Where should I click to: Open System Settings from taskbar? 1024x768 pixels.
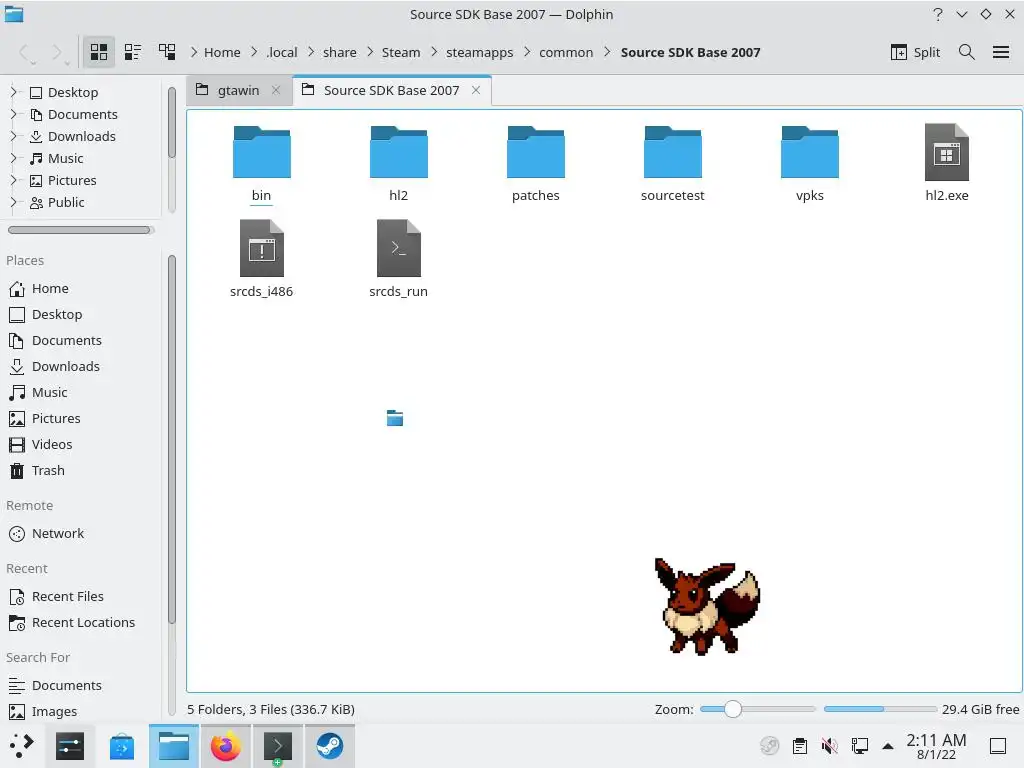(70, 746)
